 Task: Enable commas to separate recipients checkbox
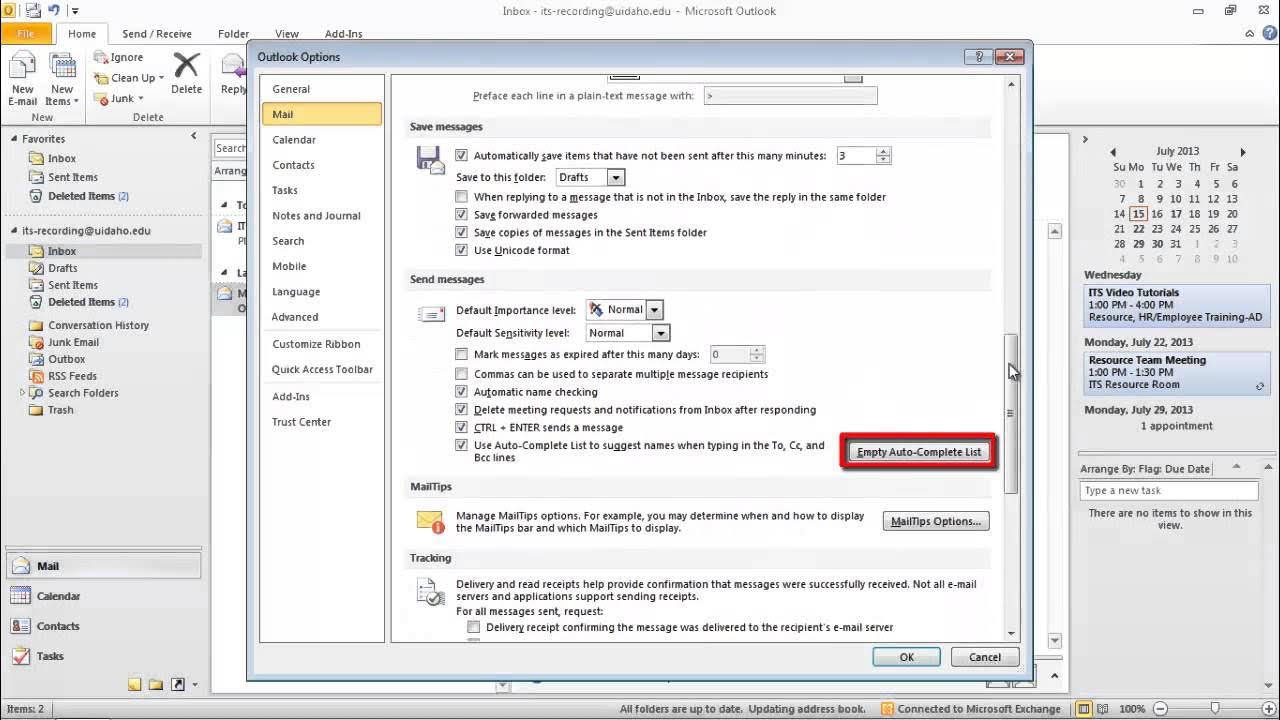coord(461,374)
